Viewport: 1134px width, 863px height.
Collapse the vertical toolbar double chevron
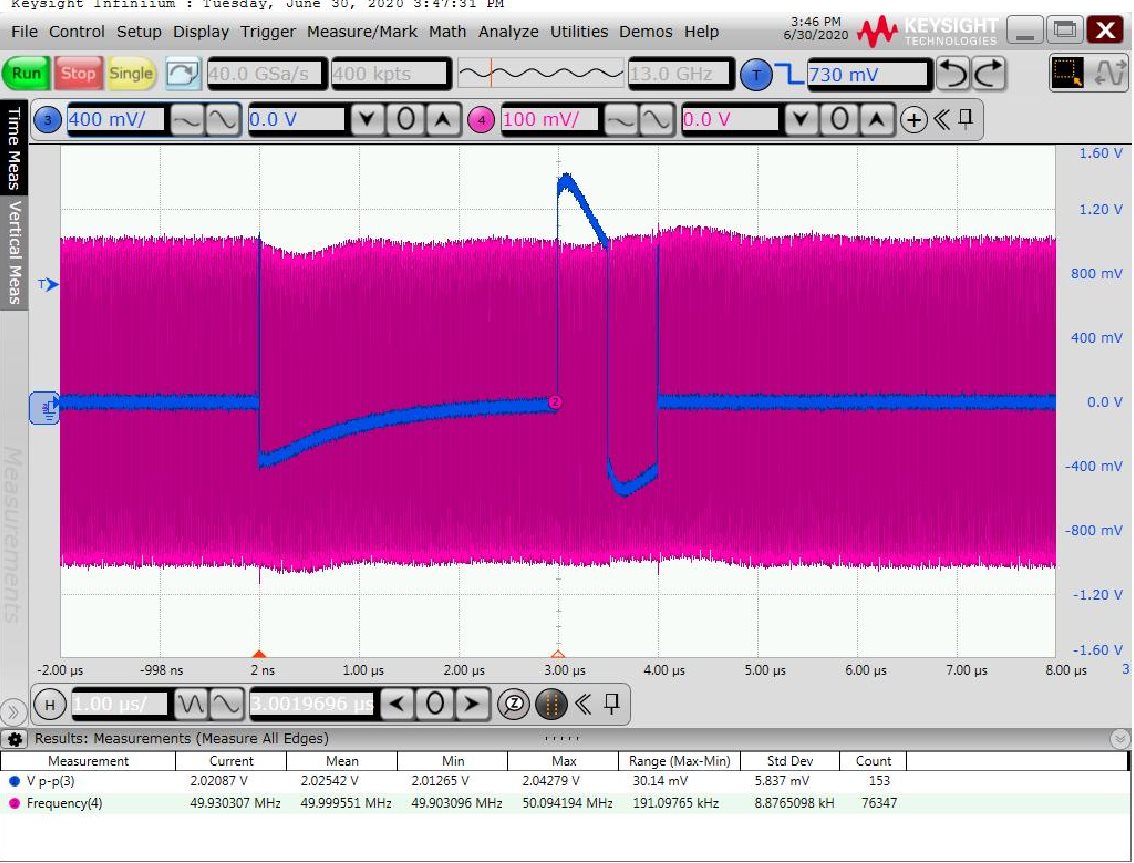[941, 119]
